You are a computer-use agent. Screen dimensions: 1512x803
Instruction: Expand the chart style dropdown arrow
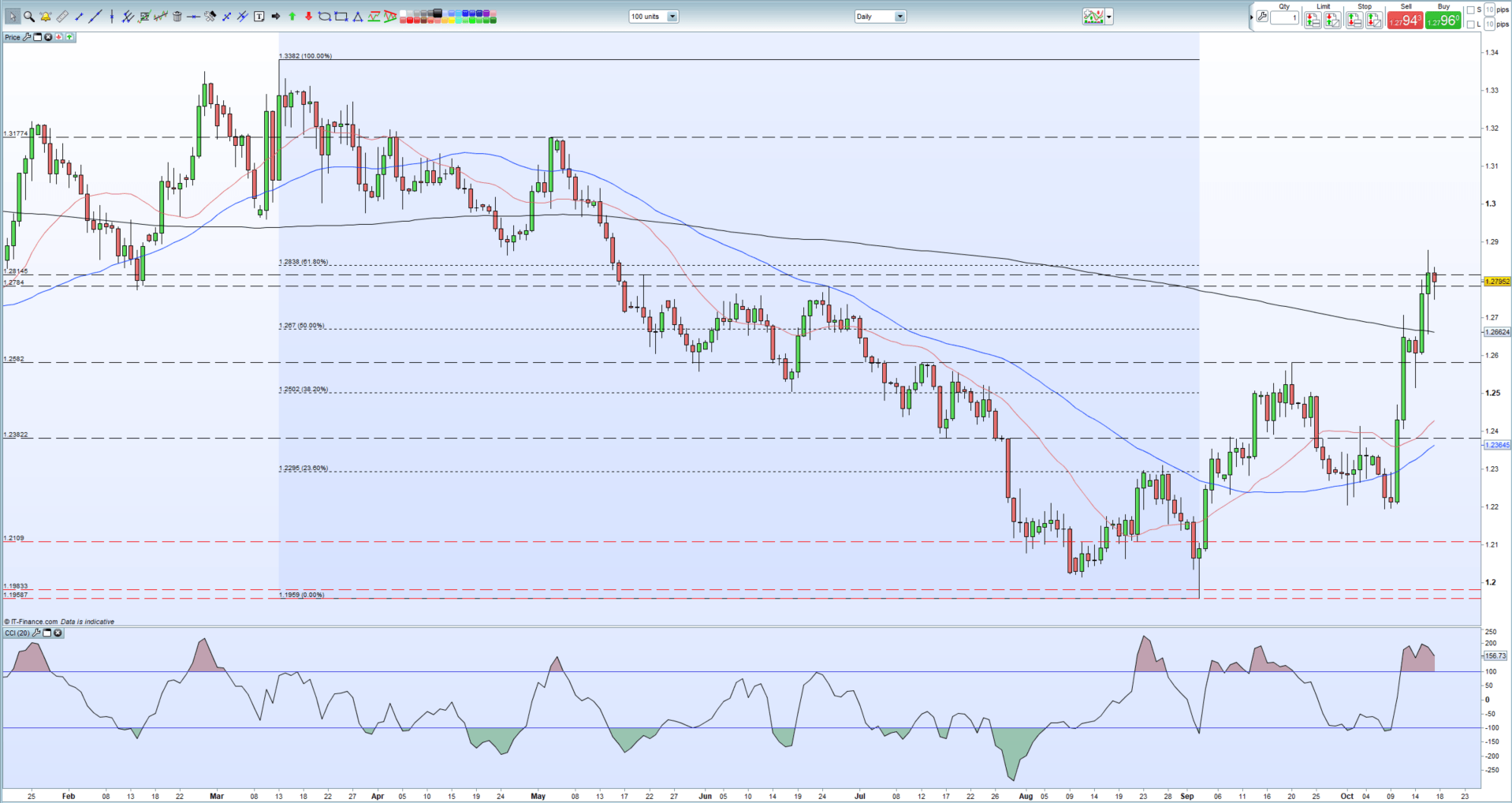(x=1109, y=17)
